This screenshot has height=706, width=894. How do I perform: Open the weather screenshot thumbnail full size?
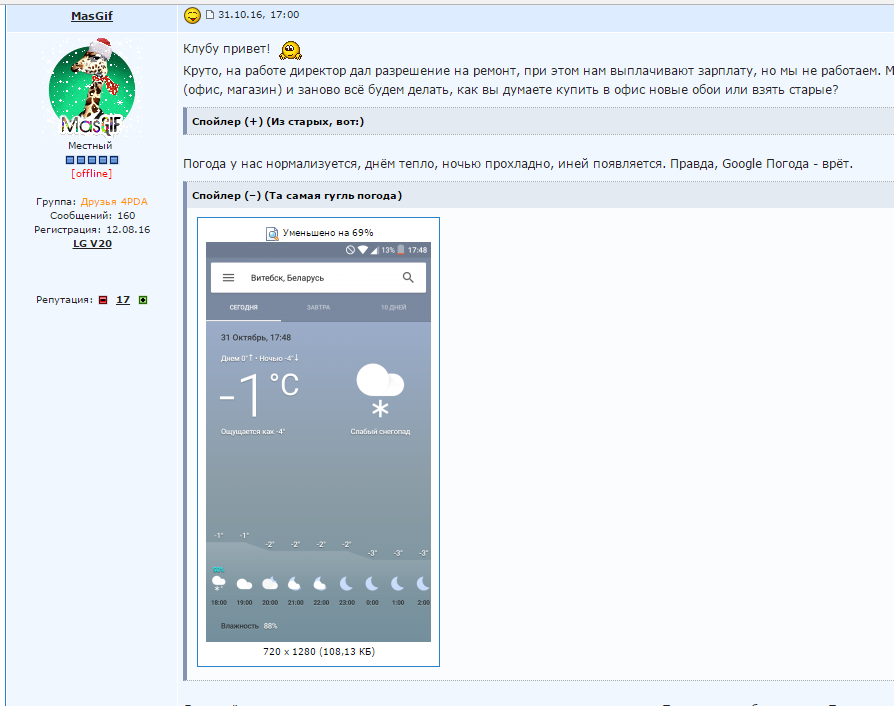coord(318,442)
